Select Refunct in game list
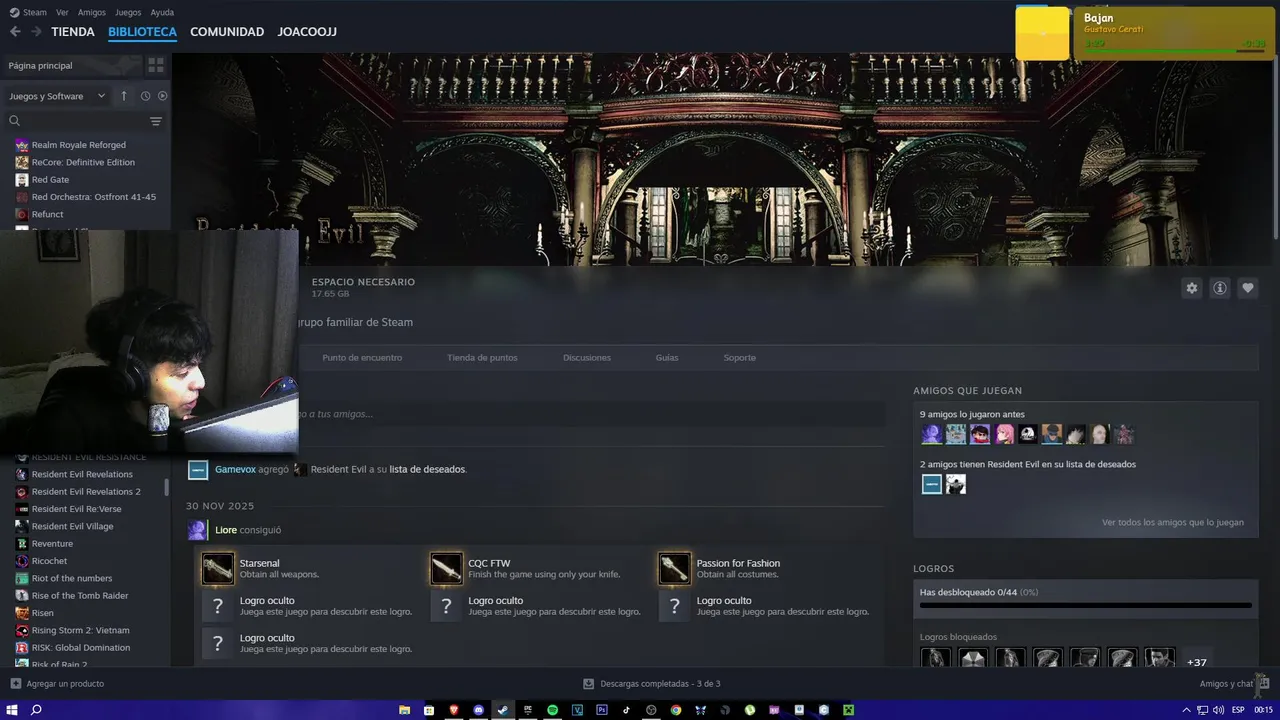1280x720 pixels. [x=47, y=214]
